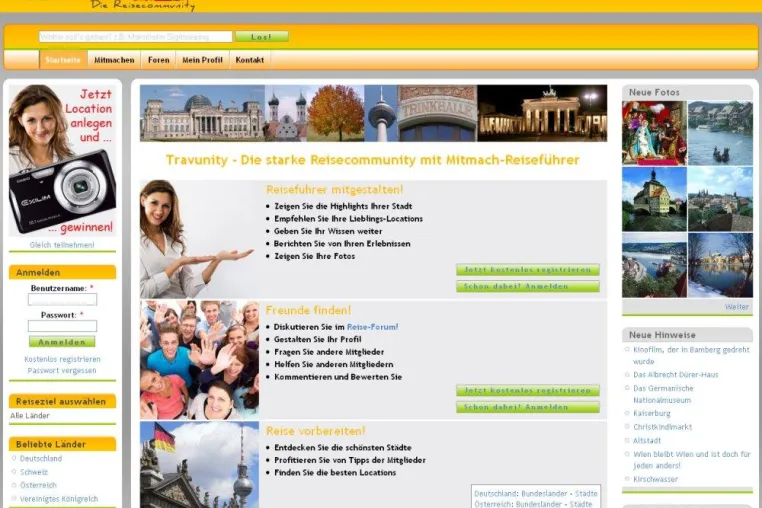This screenshot has width=762, height=508.
Task: Select Alle Länder under Reiseziel auswählen
Action: (x=30, y=416)
